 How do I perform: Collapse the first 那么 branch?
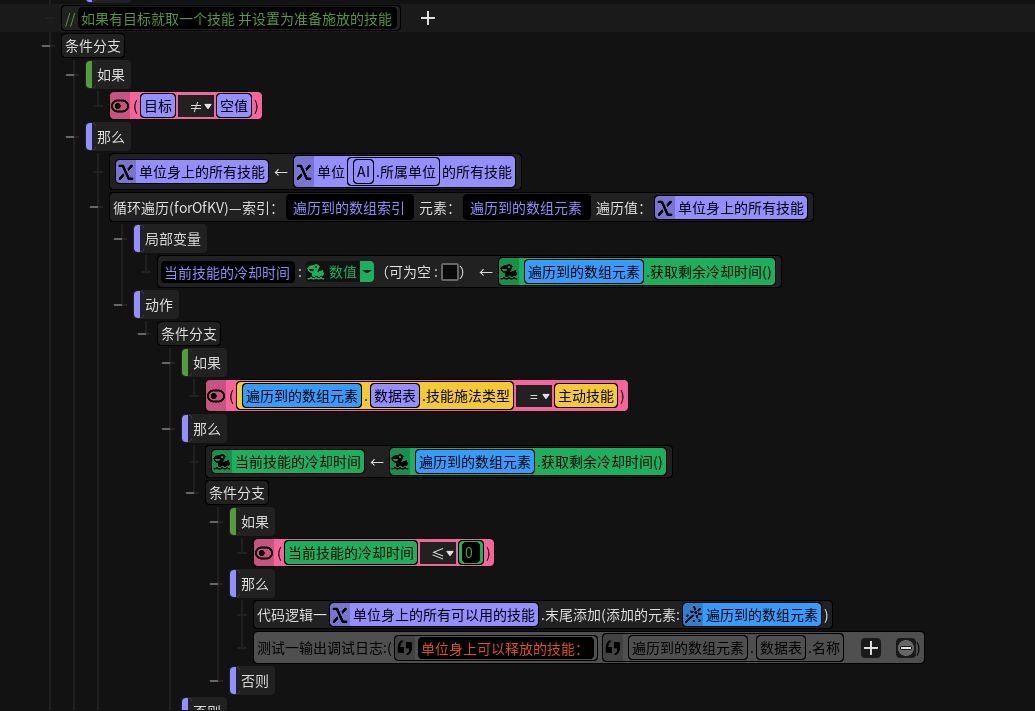tap(71, 137)
